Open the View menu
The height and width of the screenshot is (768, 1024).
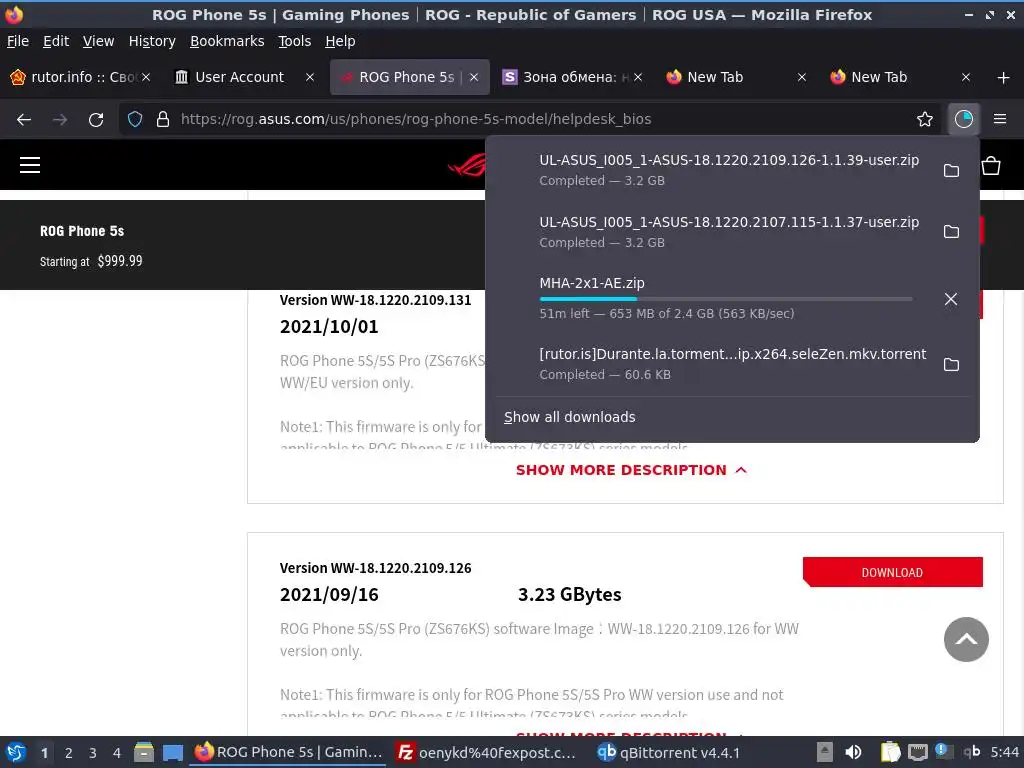(x=99, y=41)
